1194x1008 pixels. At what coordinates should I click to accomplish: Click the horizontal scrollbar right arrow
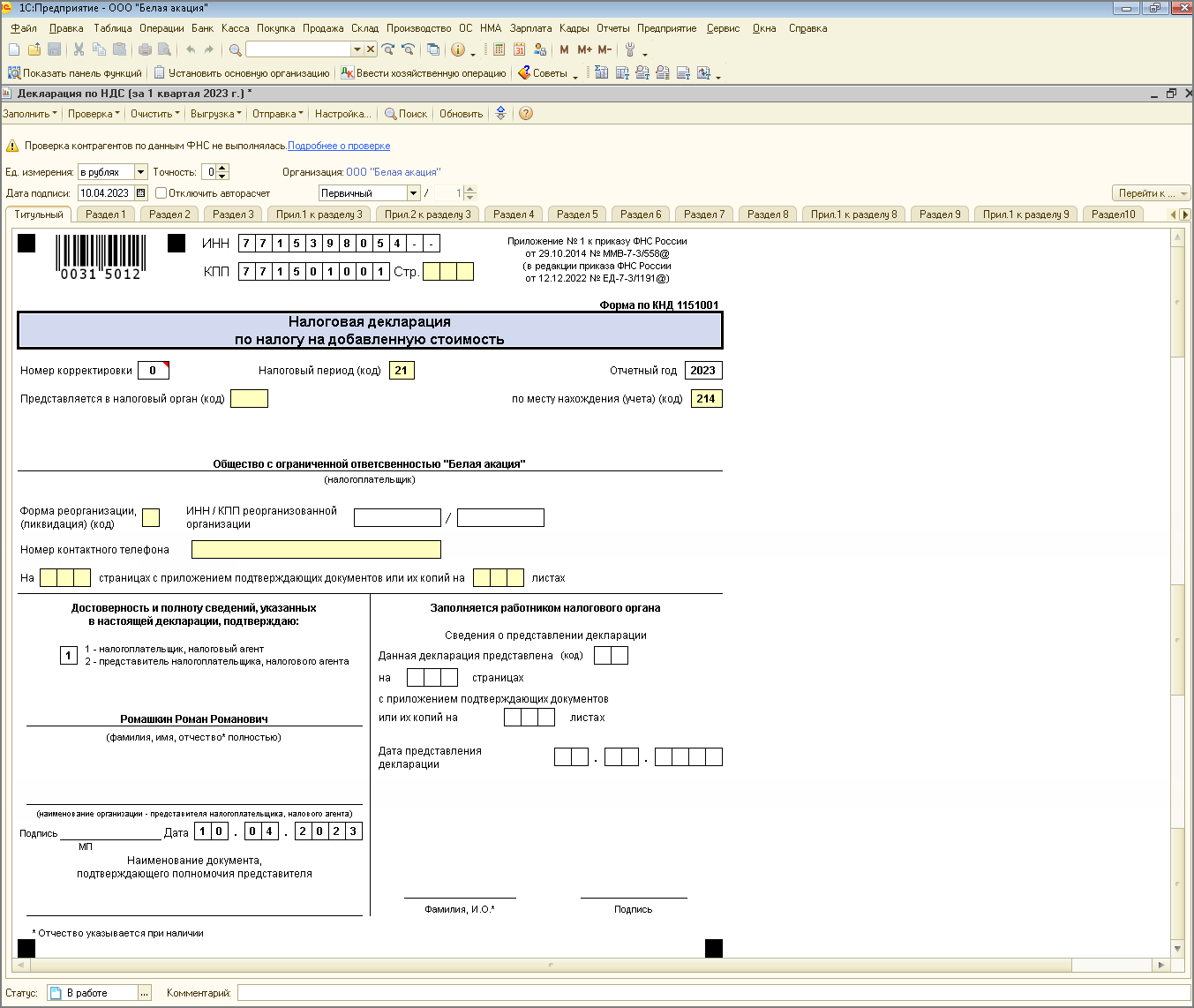(x=1160, y=965)
